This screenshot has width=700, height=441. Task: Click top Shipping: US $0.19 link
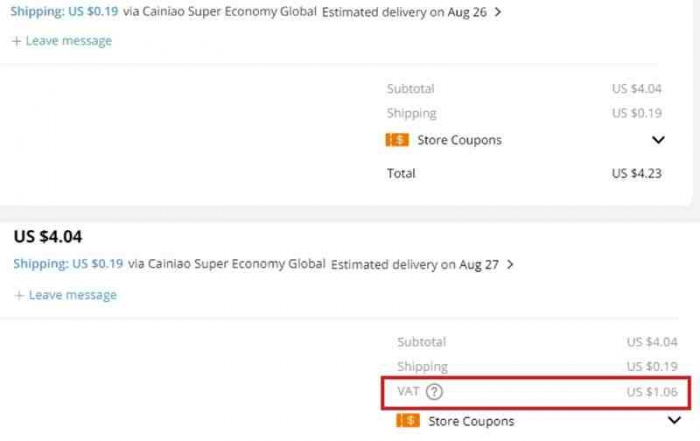coord(64,11)
